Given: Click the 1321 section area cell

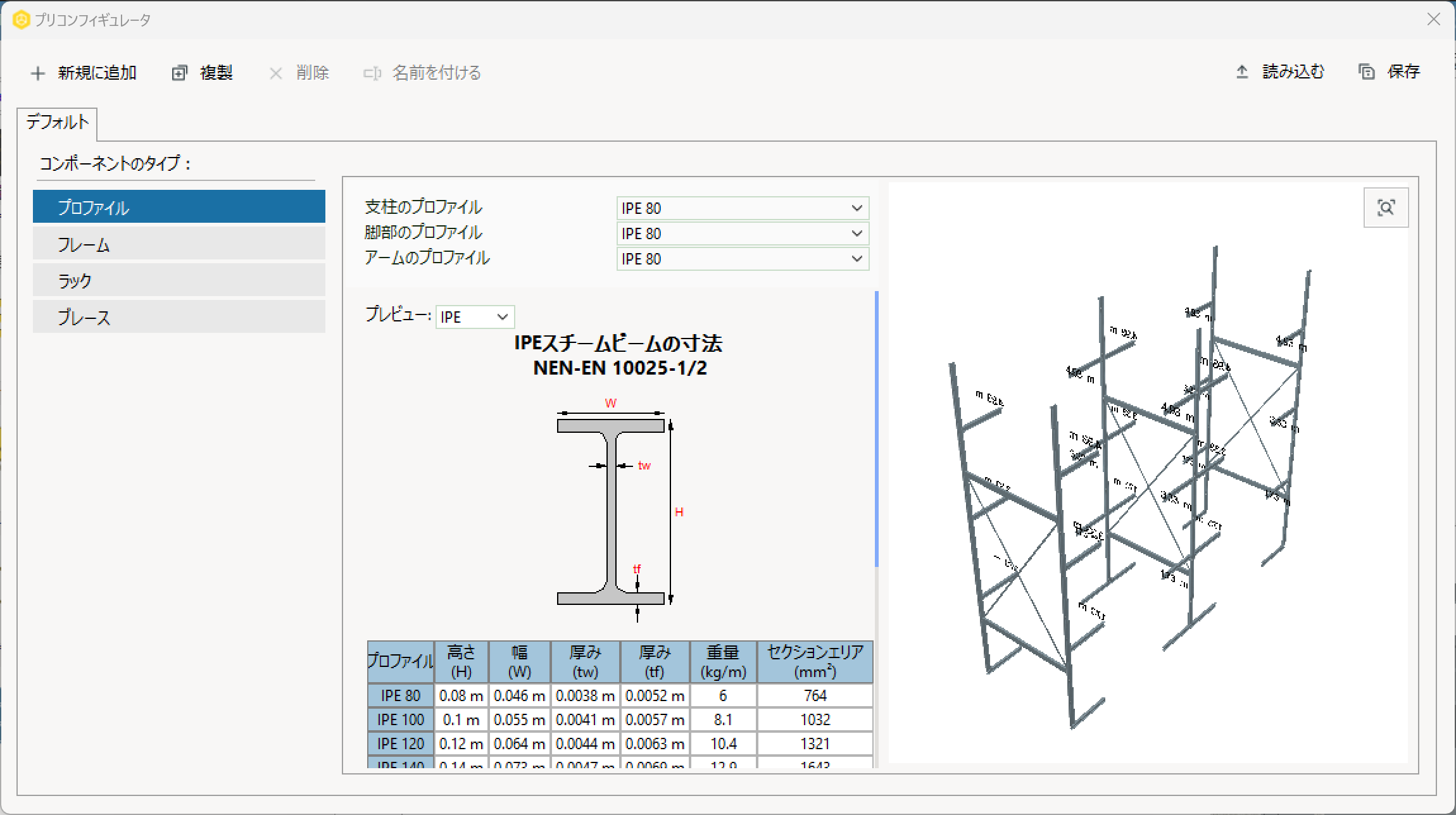Looking at the screenshot, I should [815, 743].
